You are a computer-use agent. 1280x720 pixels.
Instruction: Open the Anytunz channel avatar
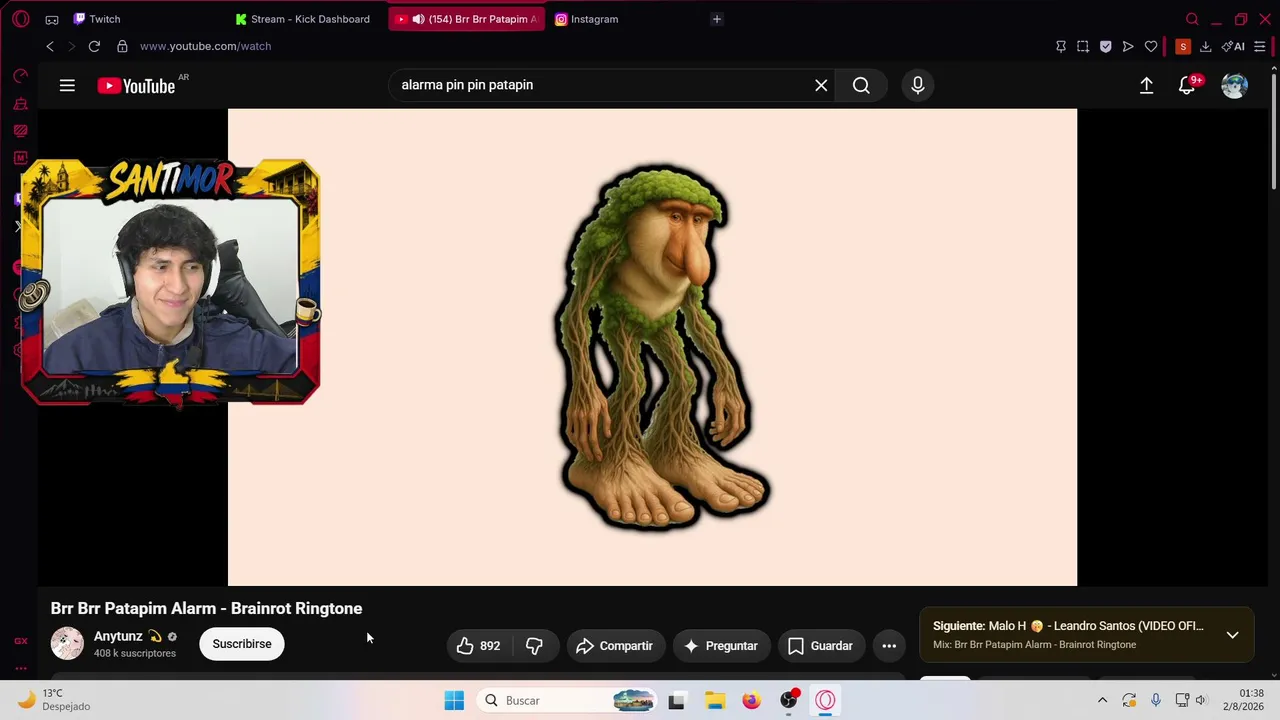point(67,644)
